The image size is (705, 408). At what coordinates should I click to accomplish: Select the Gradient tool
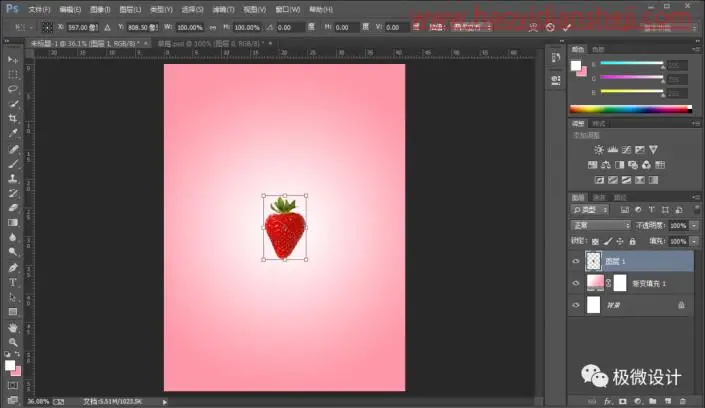(13, 223)
